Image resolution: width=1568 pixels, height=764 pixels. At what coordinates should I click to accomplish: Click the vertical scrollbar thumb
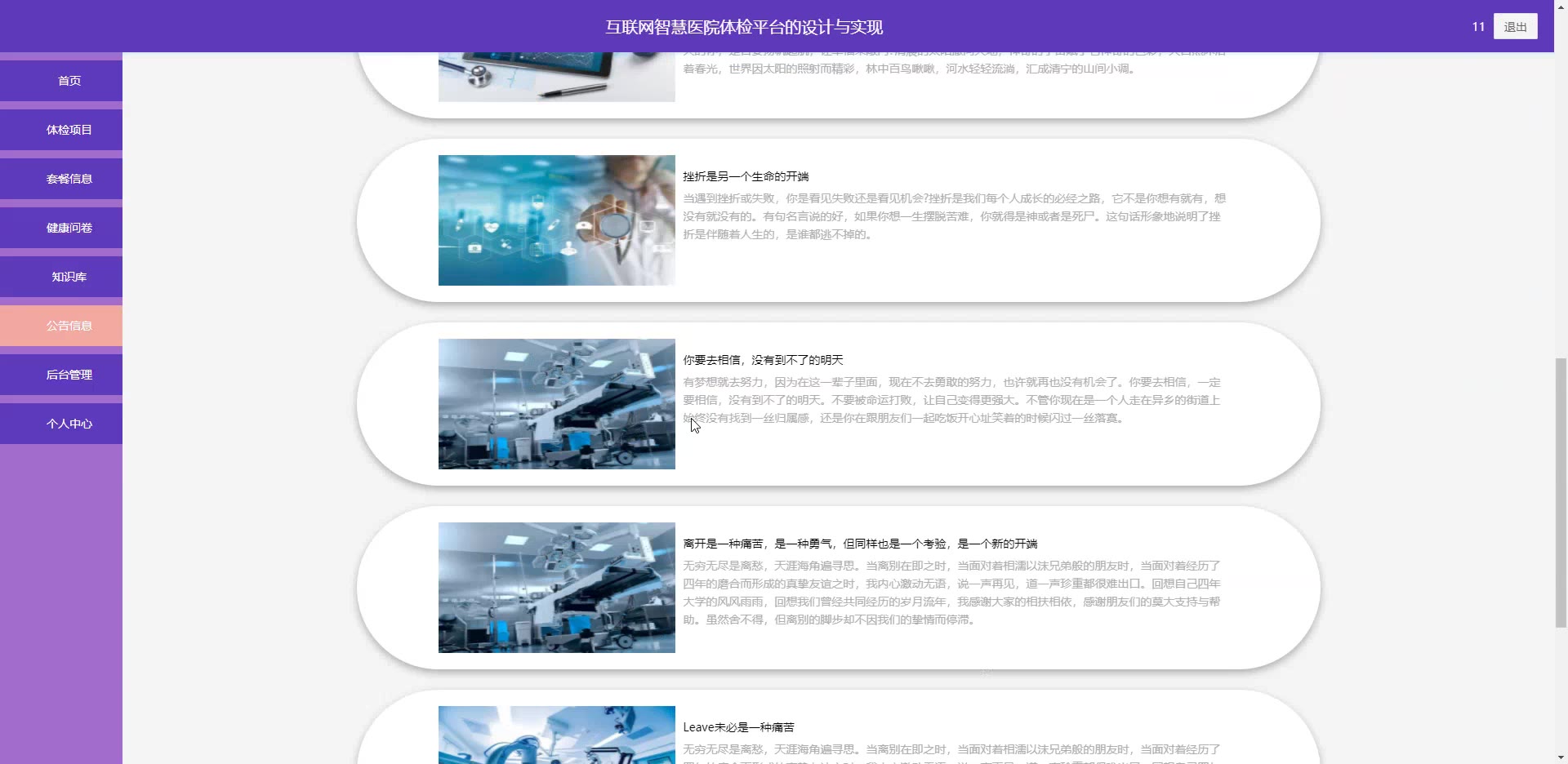pyautogui.click(x=1561, y=492)
